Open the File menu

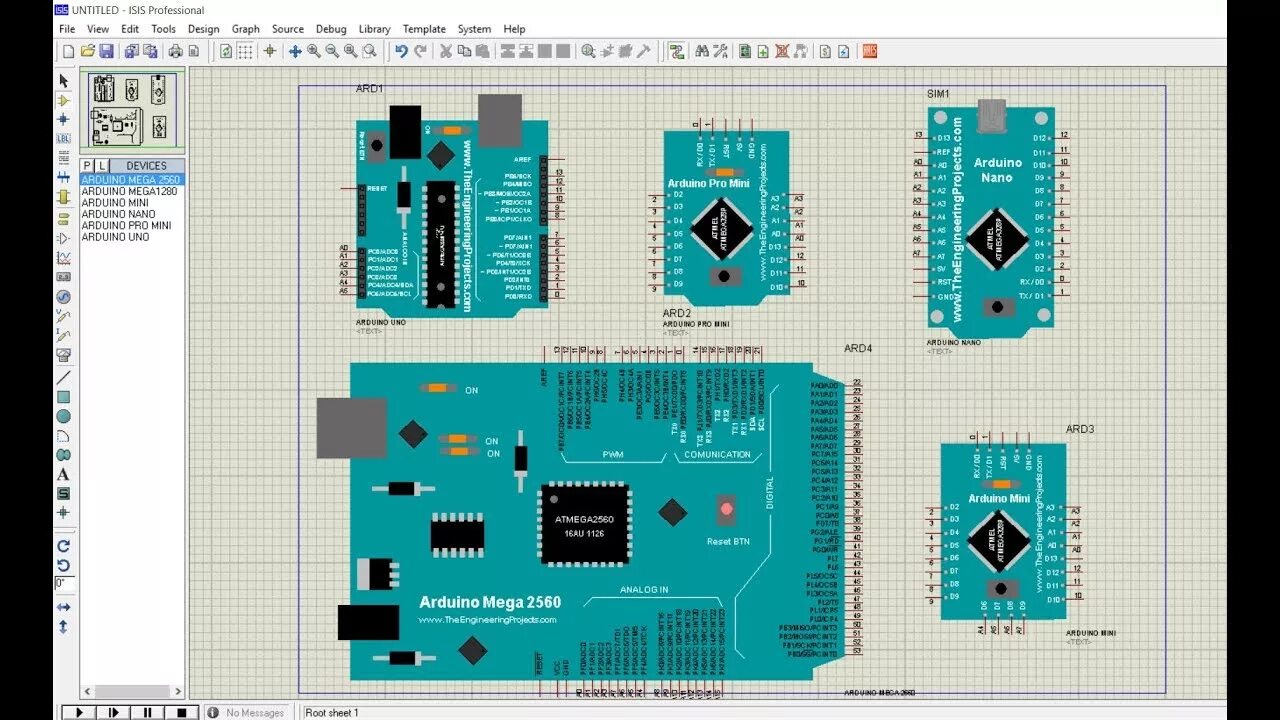(67, 29)
